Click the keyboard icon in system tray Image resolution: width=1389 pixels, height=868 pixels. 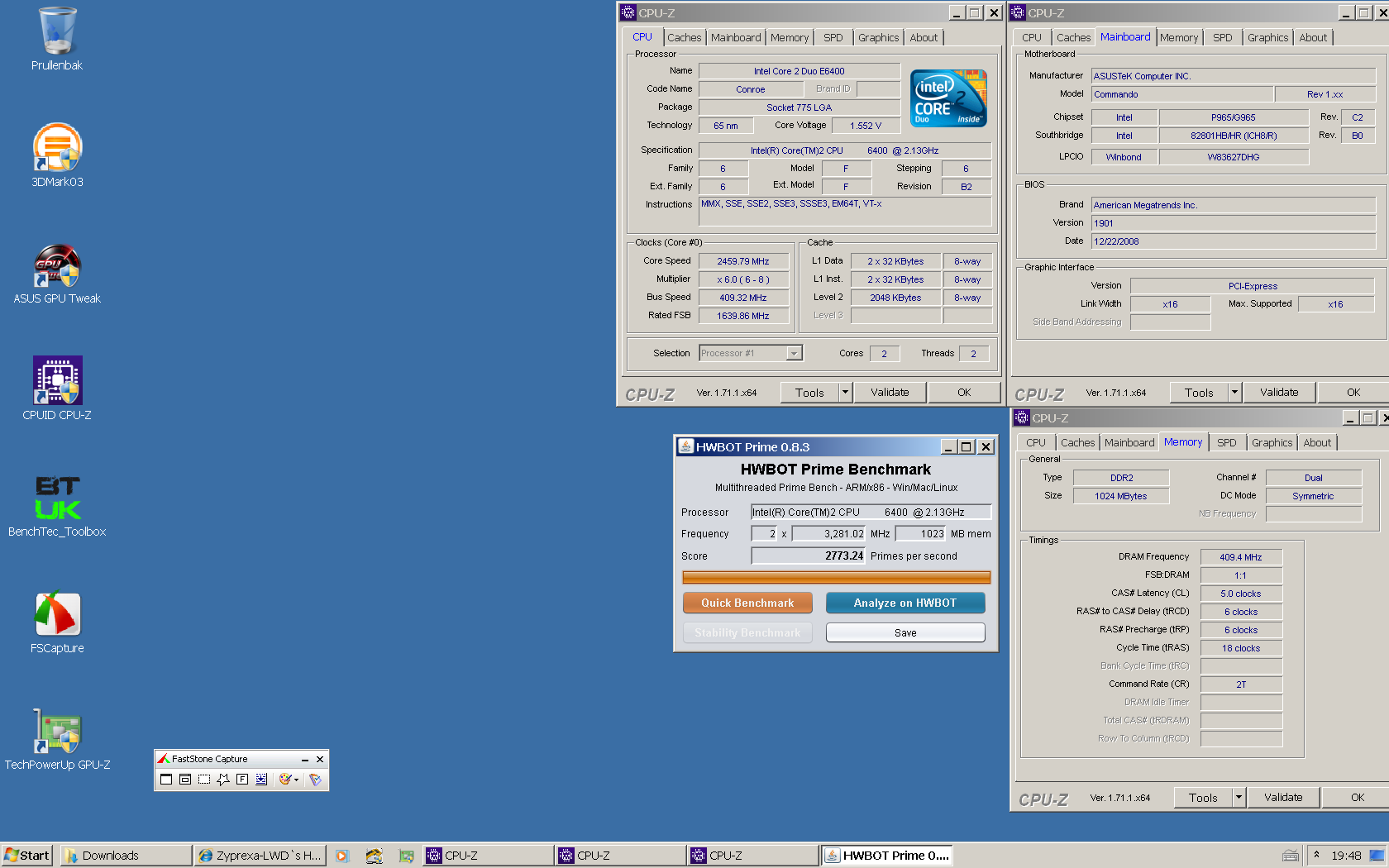point(1290,856)
